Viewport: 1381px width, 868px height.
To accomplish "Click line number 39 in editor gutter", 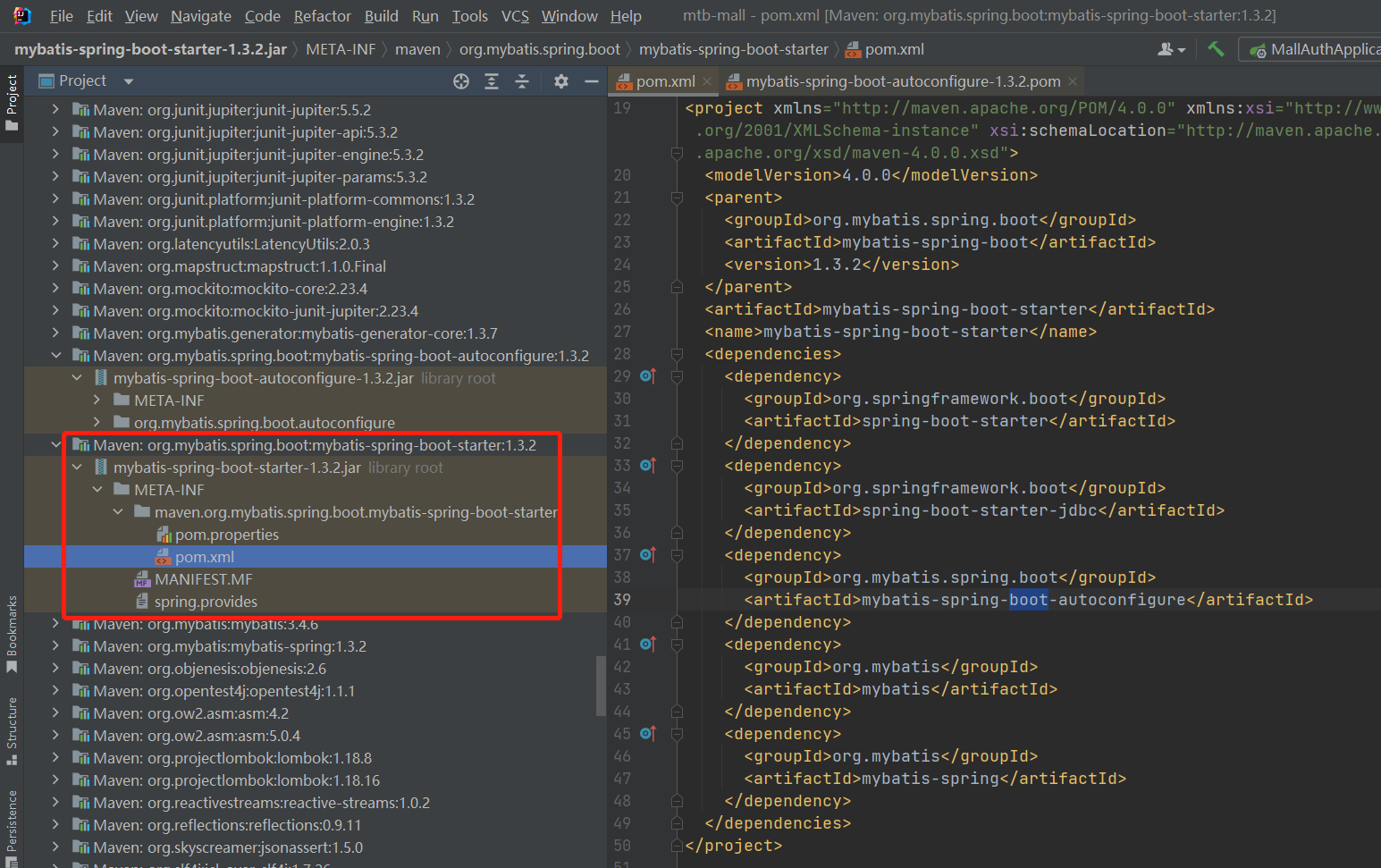I will 622,600.
